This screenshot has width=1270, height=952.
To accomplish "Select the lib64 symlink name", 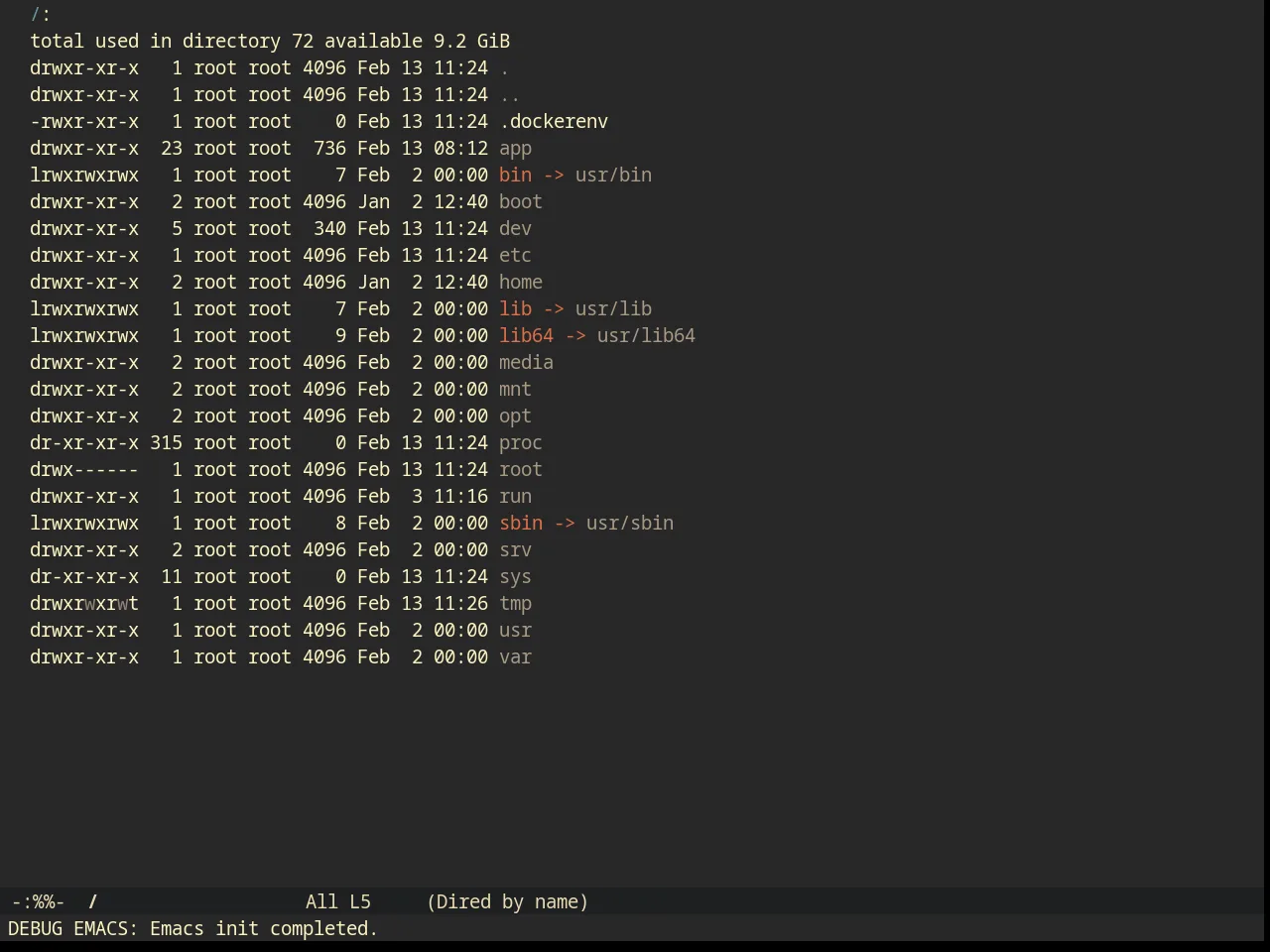I will (x=526, y=336).
